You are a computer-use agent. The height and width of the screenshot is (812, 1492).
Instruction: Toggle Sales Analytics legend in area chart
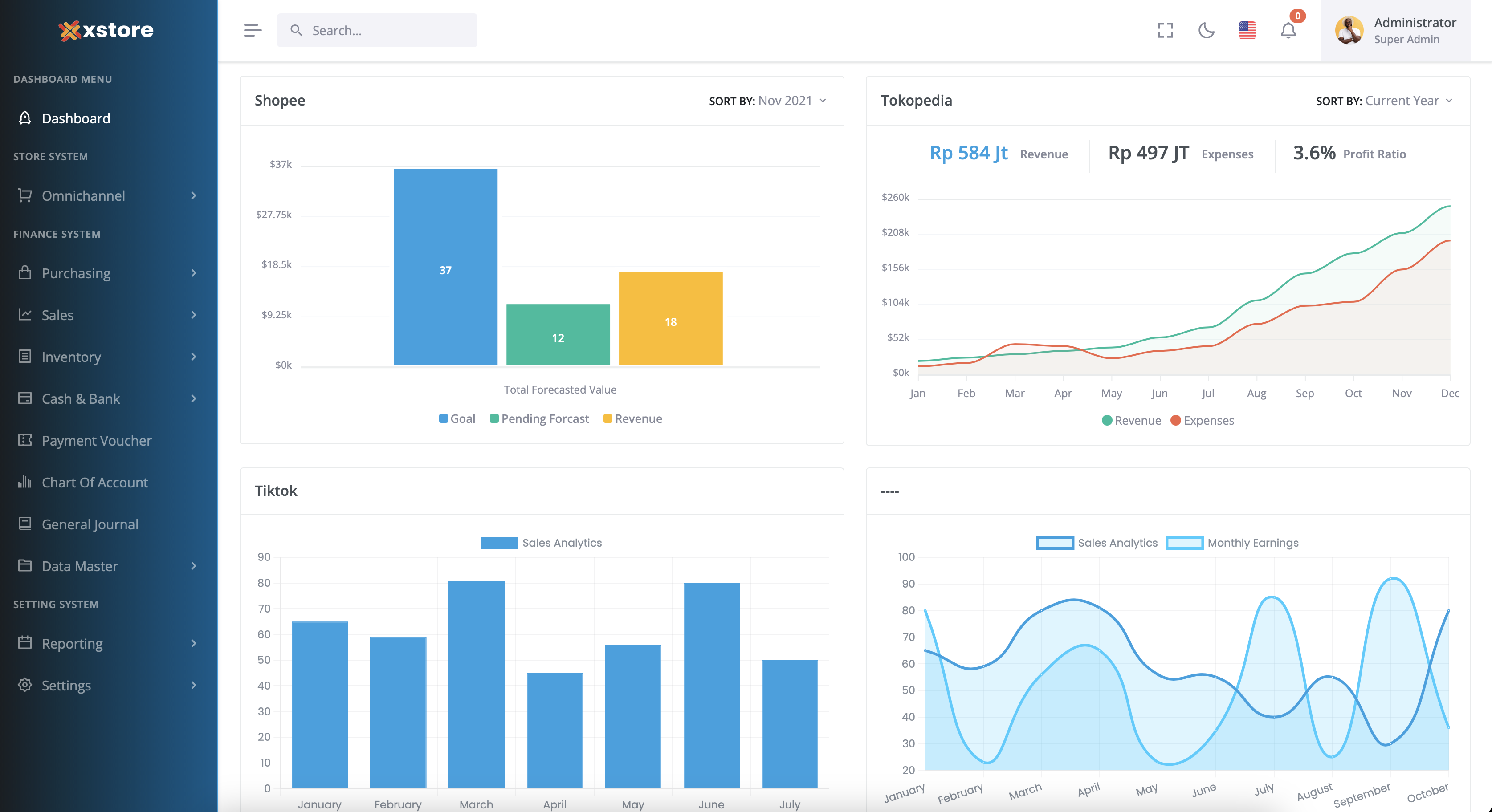coord(1097,543)
